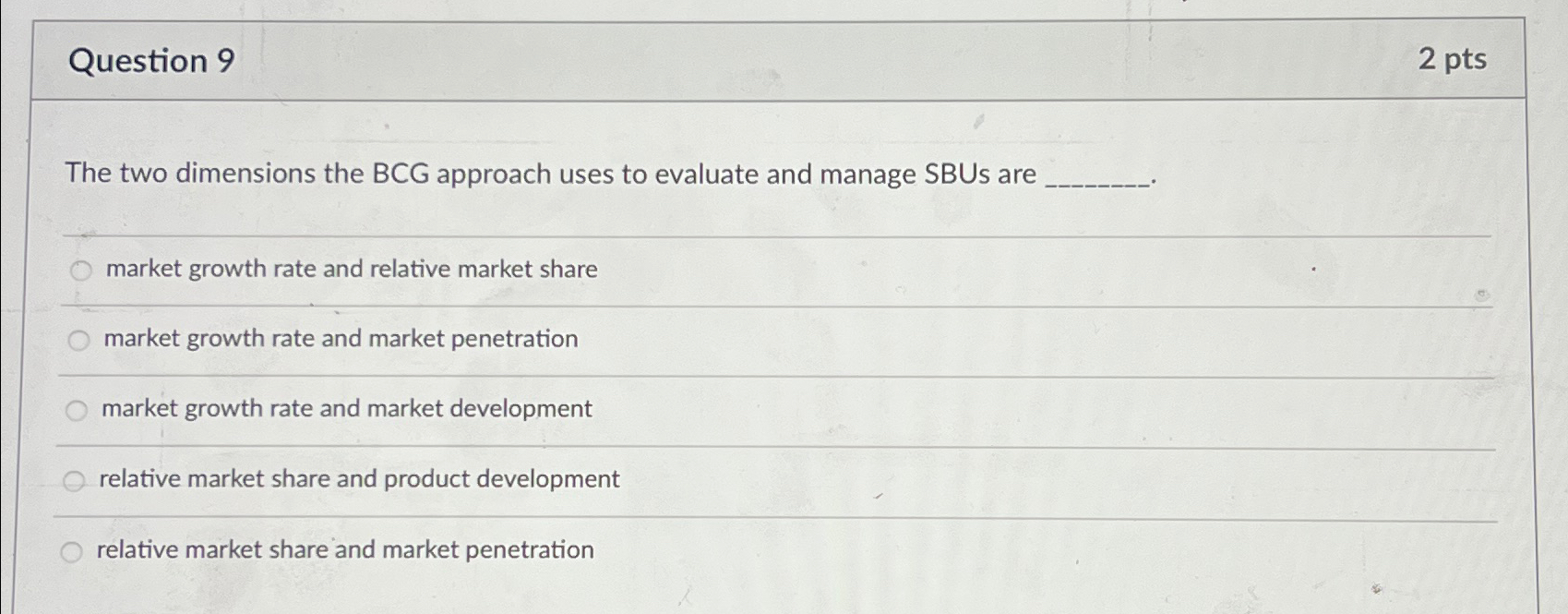Select radio button for relative market share and market penetration
Screen dimensions: 1568x614
(72, 551)
